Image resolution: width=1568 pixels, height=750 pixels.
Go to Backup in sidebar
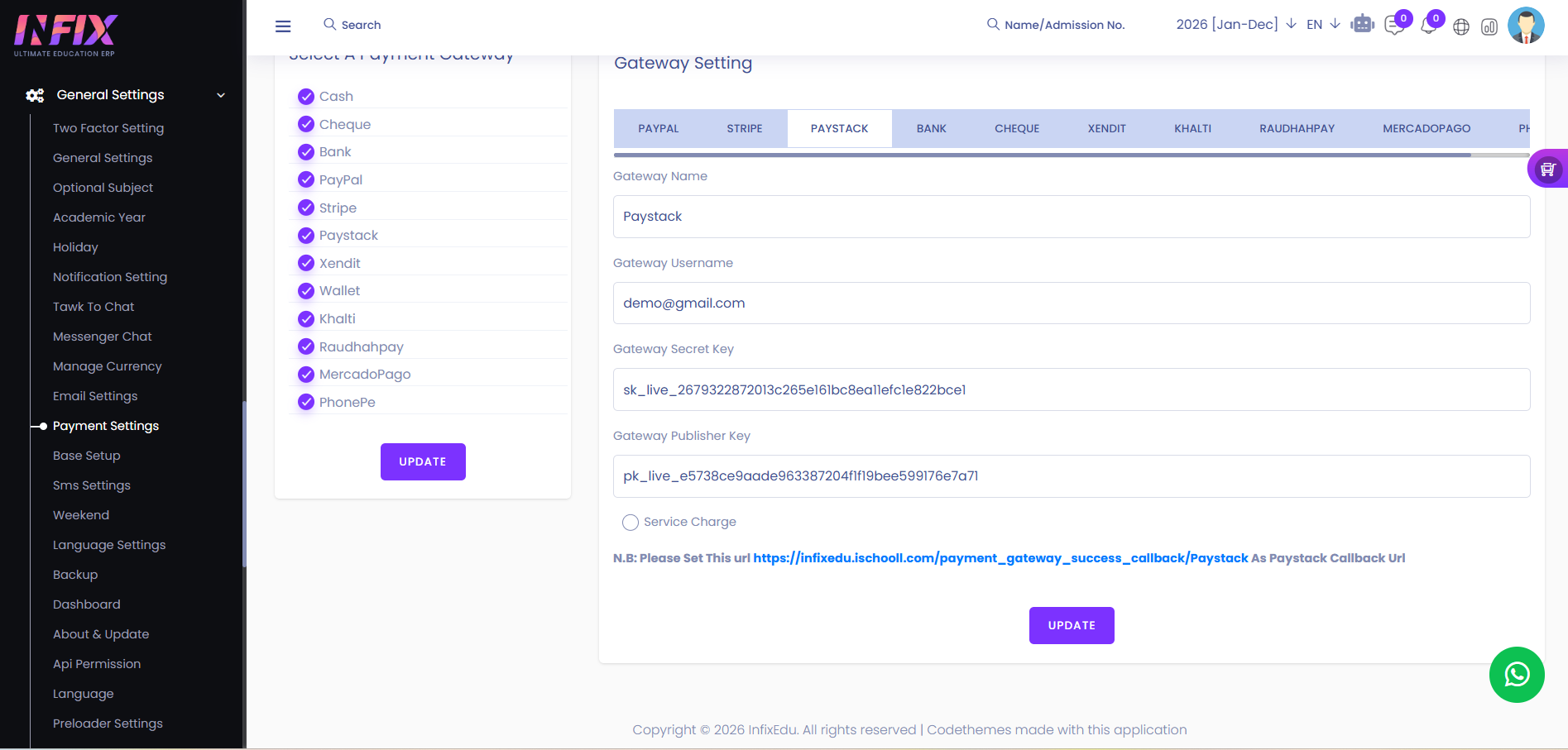(75, 575)
